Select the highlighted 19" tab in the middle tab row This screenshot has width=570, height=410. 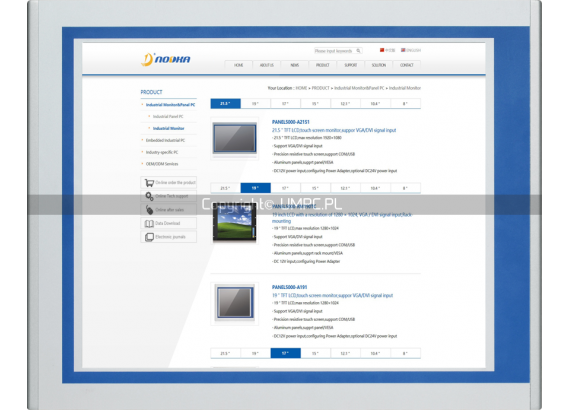coord(255,188)
